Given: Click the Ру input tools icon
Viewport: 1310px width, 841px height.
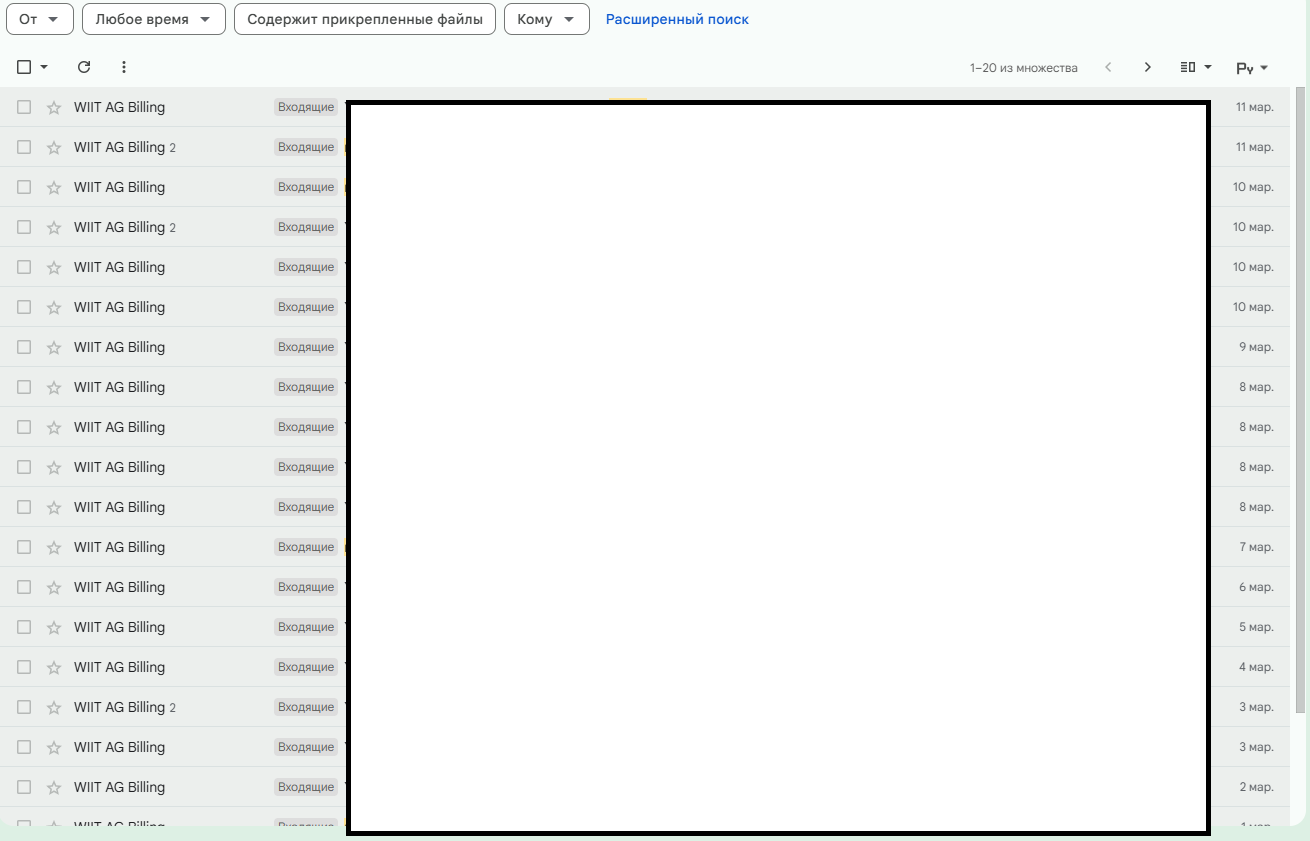Looking at the screenshot, I should [1245, 68].
